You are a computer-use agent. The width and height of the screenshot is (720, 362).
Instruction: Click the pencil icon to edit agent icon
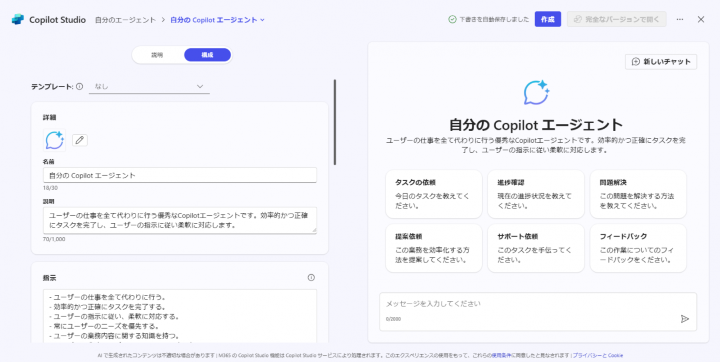coord(79,140)
